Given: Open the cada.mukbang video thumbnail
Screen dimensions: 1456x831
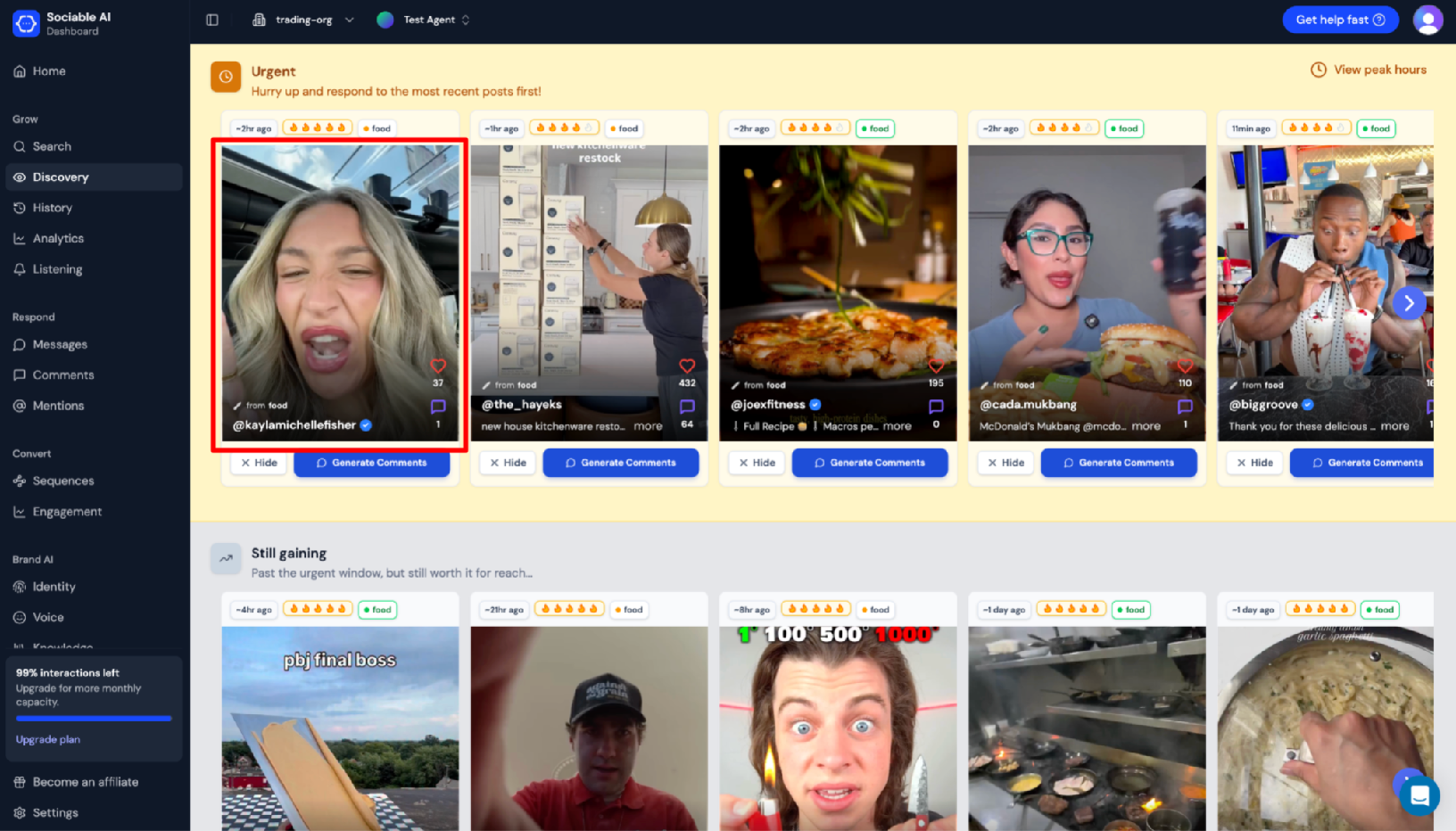Looking at the screenshot, I should coord(1087,293).
